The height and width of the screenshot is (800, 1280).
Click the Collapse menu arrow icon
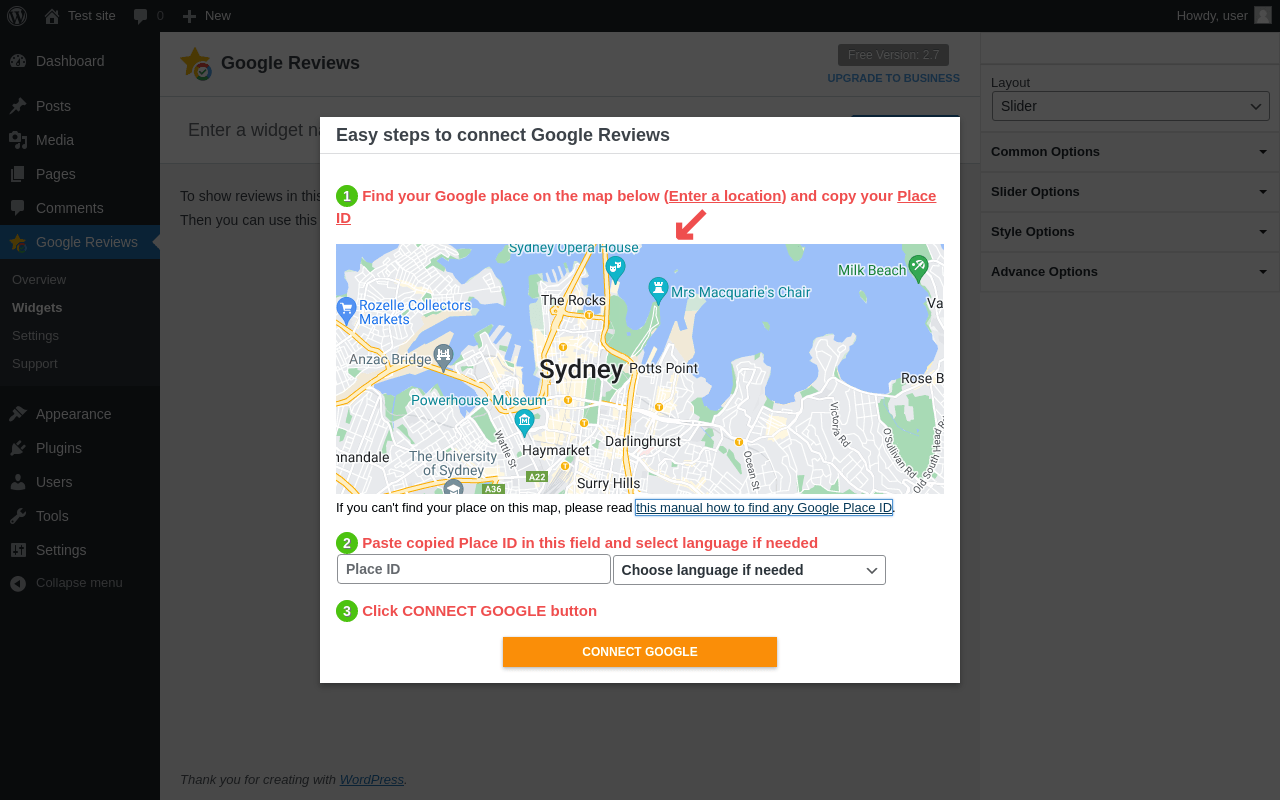point(18,583)
